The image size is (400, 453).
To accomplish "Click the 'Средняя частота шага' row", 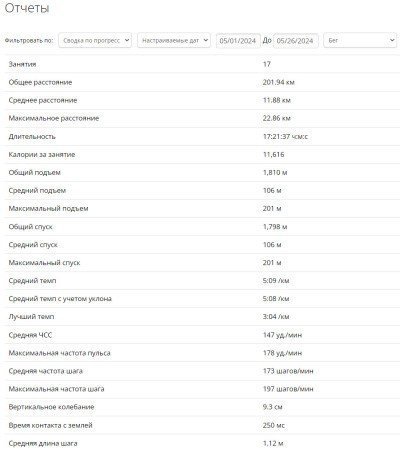I will click(x=202, y=371).
